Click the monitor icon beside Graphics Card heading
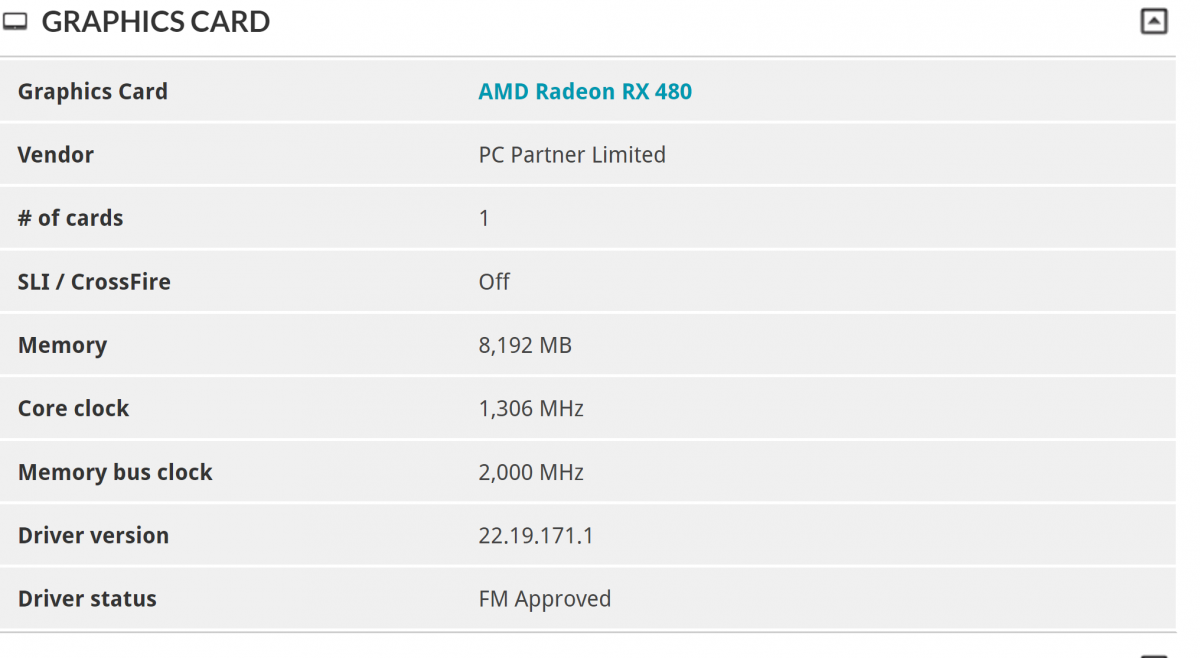 [15, 22]
